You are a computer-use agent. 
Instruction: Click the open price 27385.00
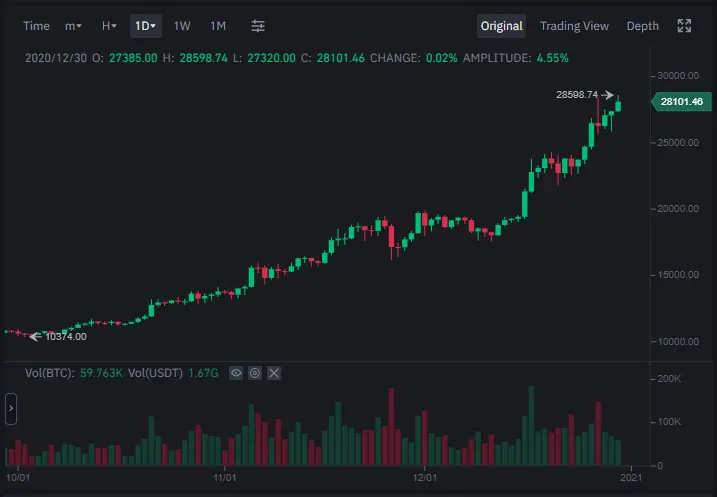(x=133, y=58)
